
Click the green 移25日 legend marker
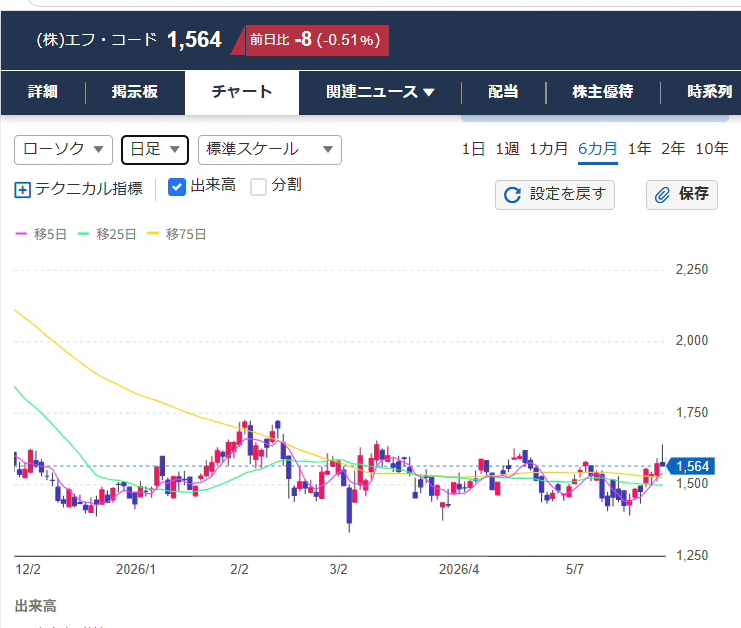pos(83,233)
